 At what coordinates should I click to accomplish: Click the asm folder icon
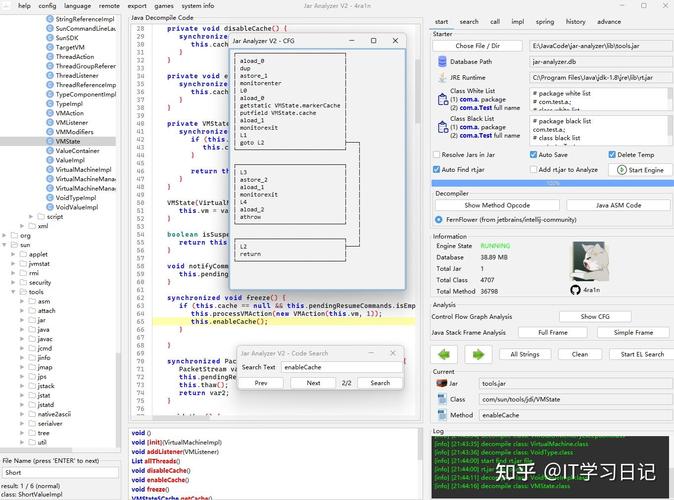(x=32, y=301)
